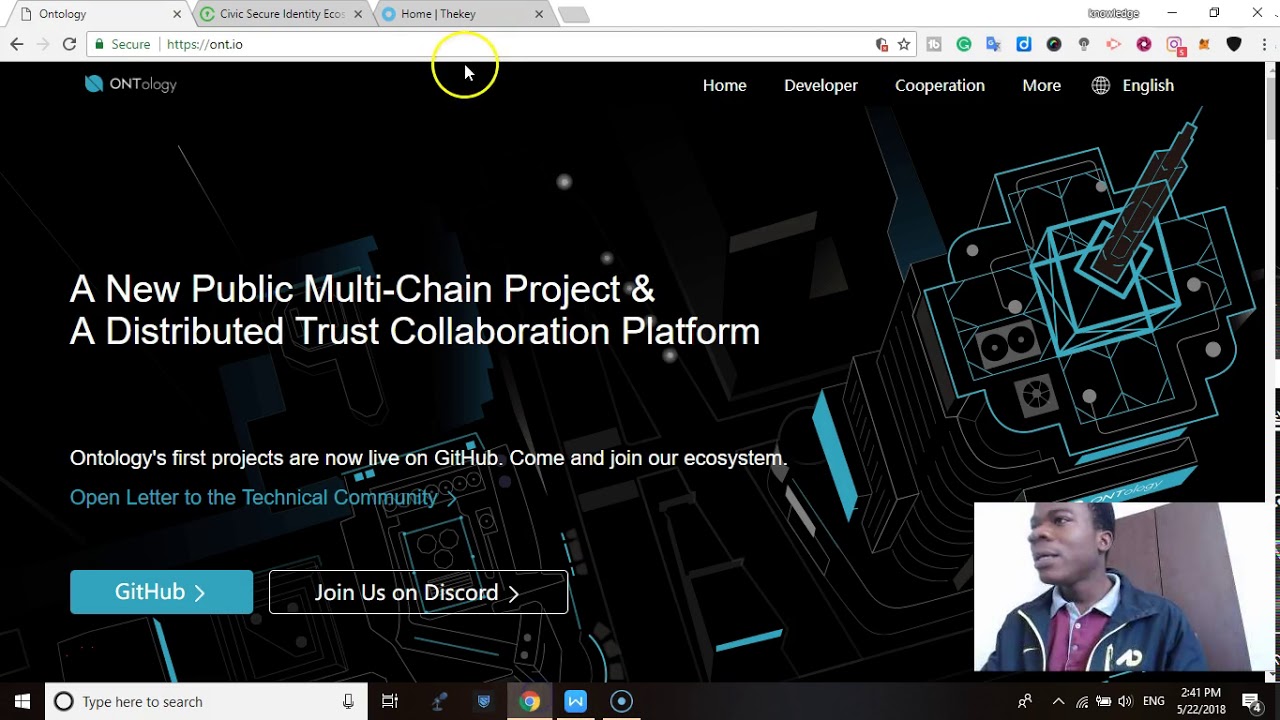Viewport: 1280px width, 720px height.
Task: Click the blue 'd' extension icon
Action: click(1024, 44)
